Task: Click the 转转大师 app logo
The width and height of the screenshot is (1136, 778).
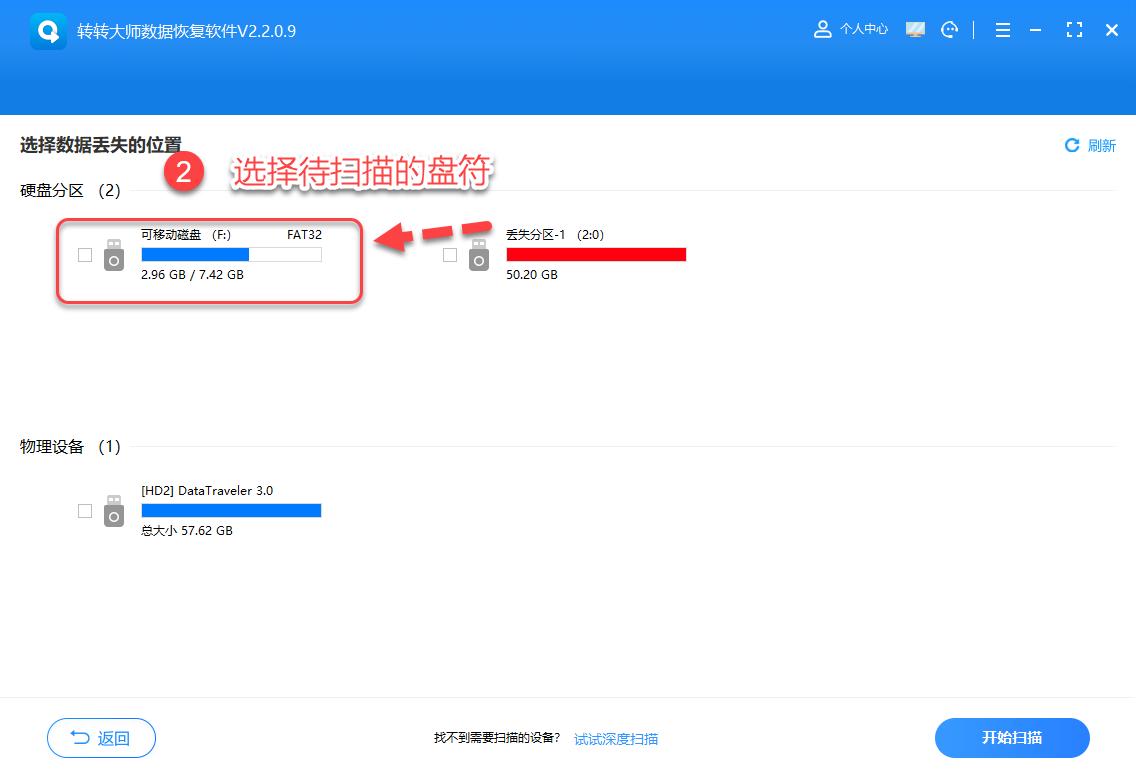Action: [47, 29]
